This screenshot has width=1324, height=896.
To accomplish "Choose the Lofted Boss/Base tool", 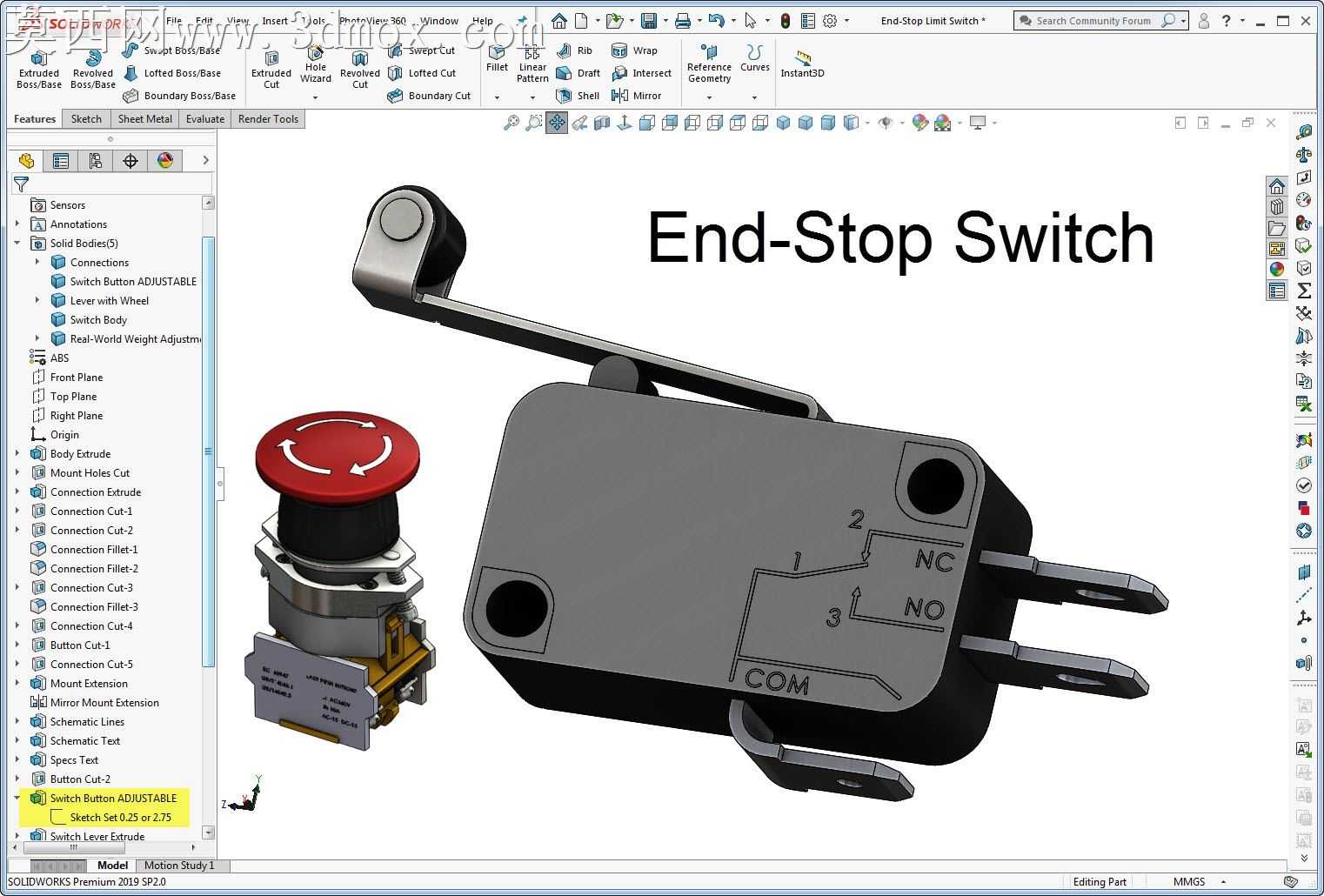I will pos(173,73).
